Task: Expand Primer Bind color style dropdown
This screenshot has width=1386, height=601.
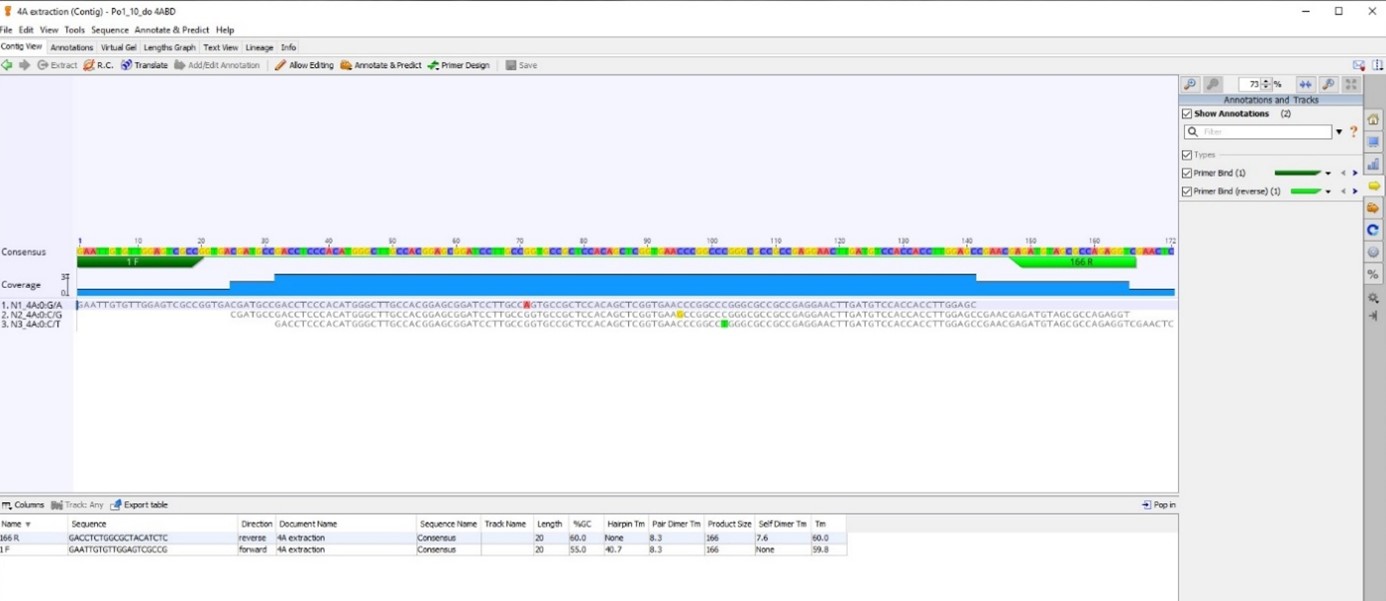Action: 1328,173
